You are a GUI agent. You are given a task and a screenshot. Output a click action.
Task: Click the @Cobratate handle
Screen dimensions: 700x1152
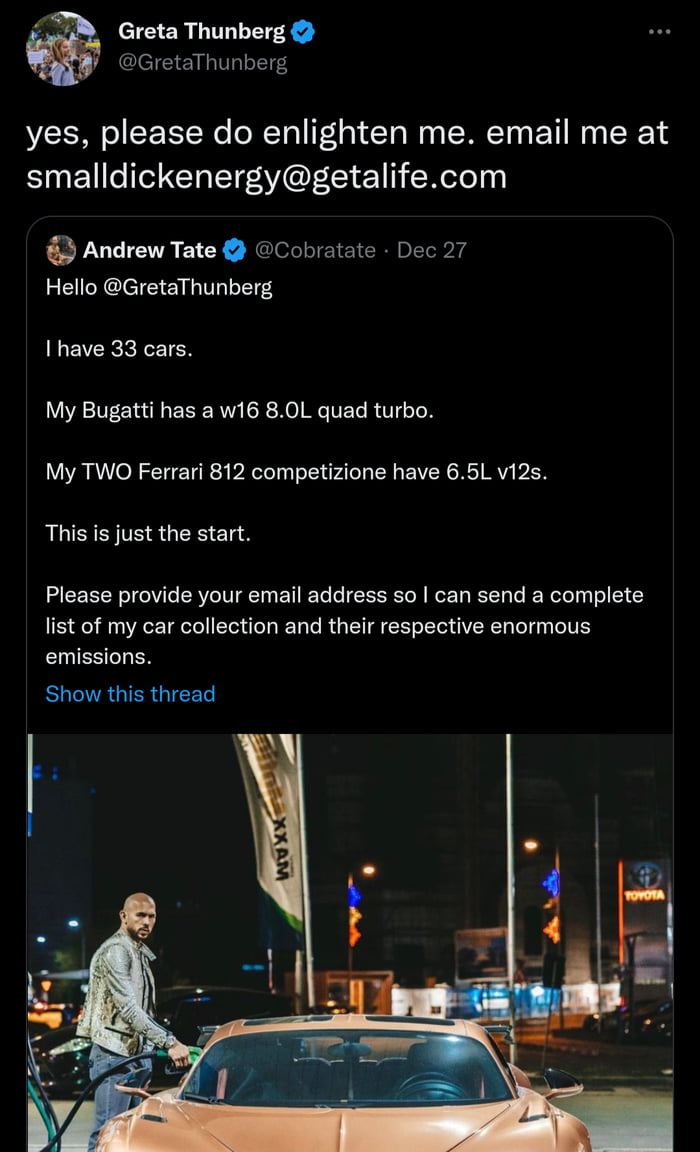[x=316, y=250]
